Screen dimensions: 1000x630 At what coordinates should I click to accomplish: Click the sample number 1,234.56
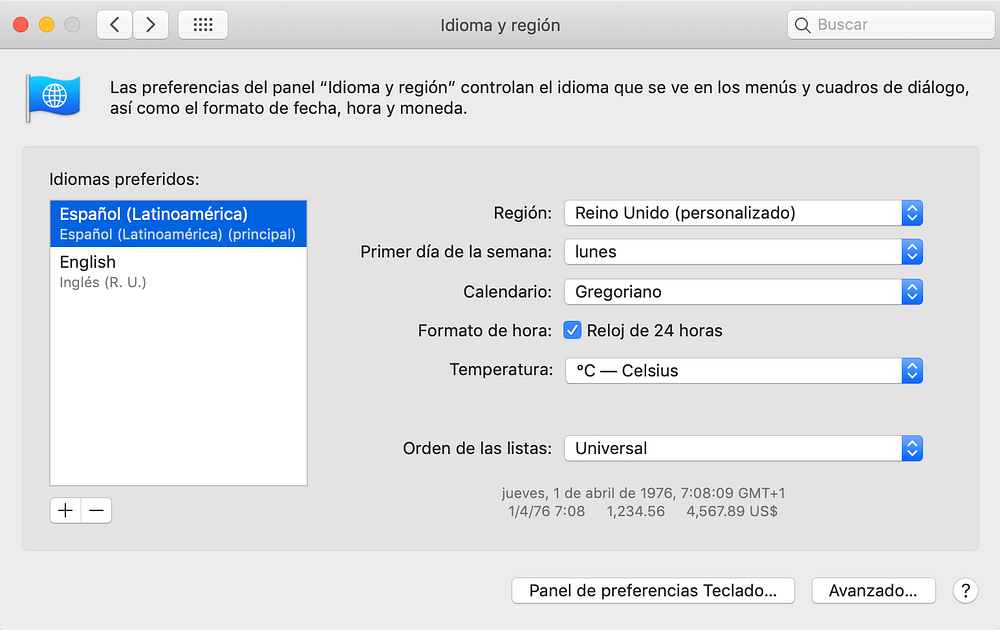click(x=635, y=511)
